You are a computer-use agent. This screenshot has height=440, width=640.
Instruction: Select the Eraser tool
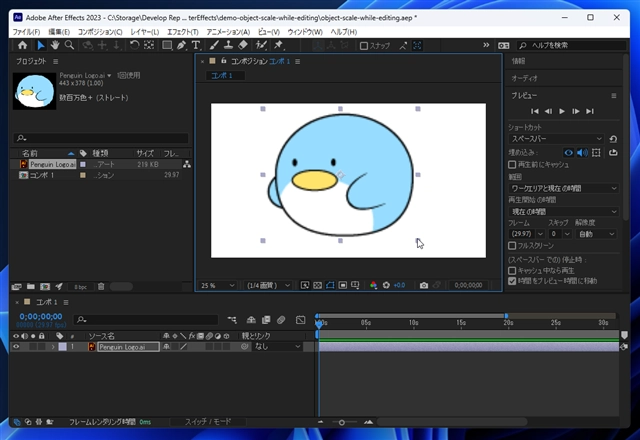pyautogui.click(x=242, y=45)
